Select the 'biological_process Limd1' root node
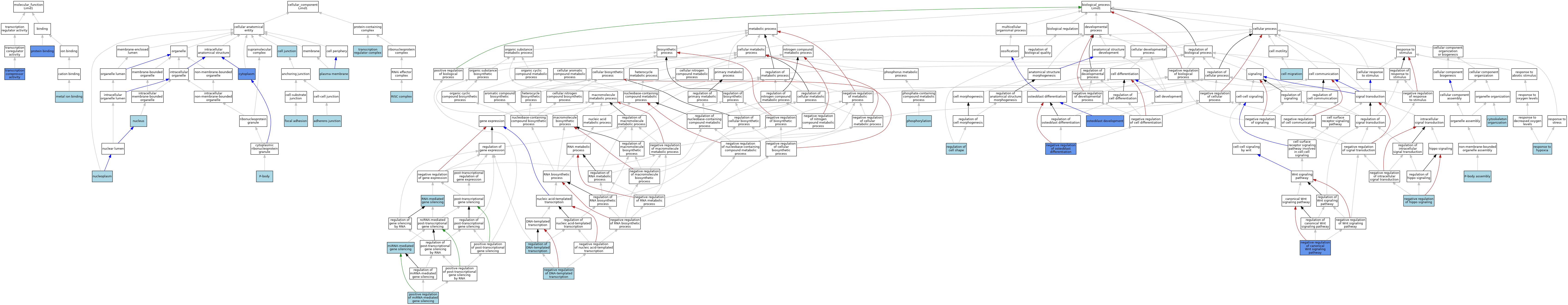This screenshot has height=305, width=1568. click(x=1096, y=7)
